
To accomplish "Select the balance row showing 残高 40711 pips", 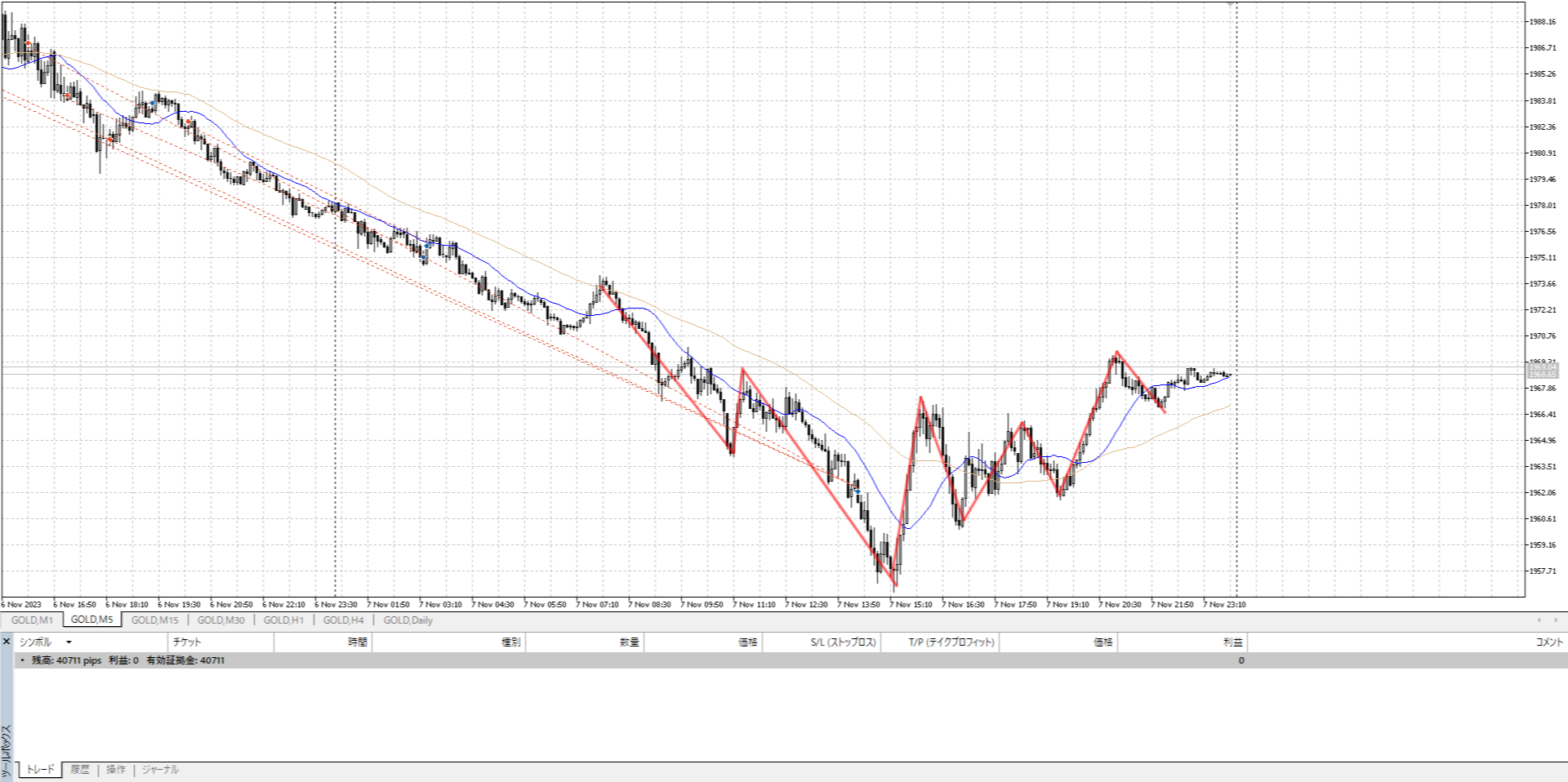I will coord(127,660).
